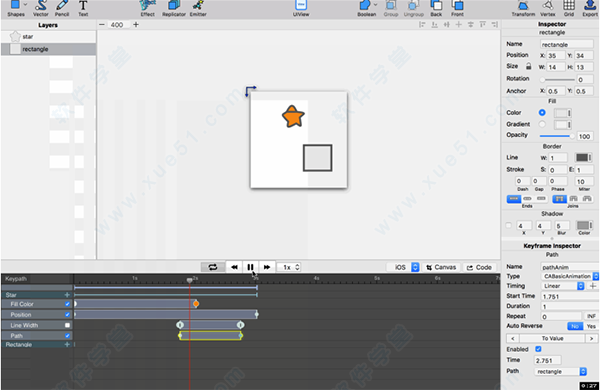The height and width of the screenshot is (390, 600).
Task: Open the Emitter tool
Action: [x=198, y=8]
